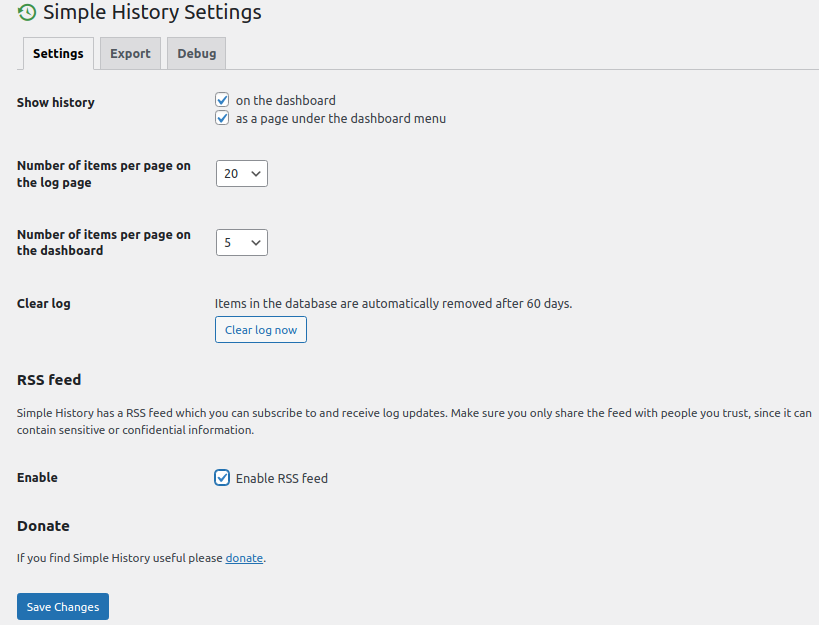Click 'Number of items per page on the dashboard' label

click(104, 242)
